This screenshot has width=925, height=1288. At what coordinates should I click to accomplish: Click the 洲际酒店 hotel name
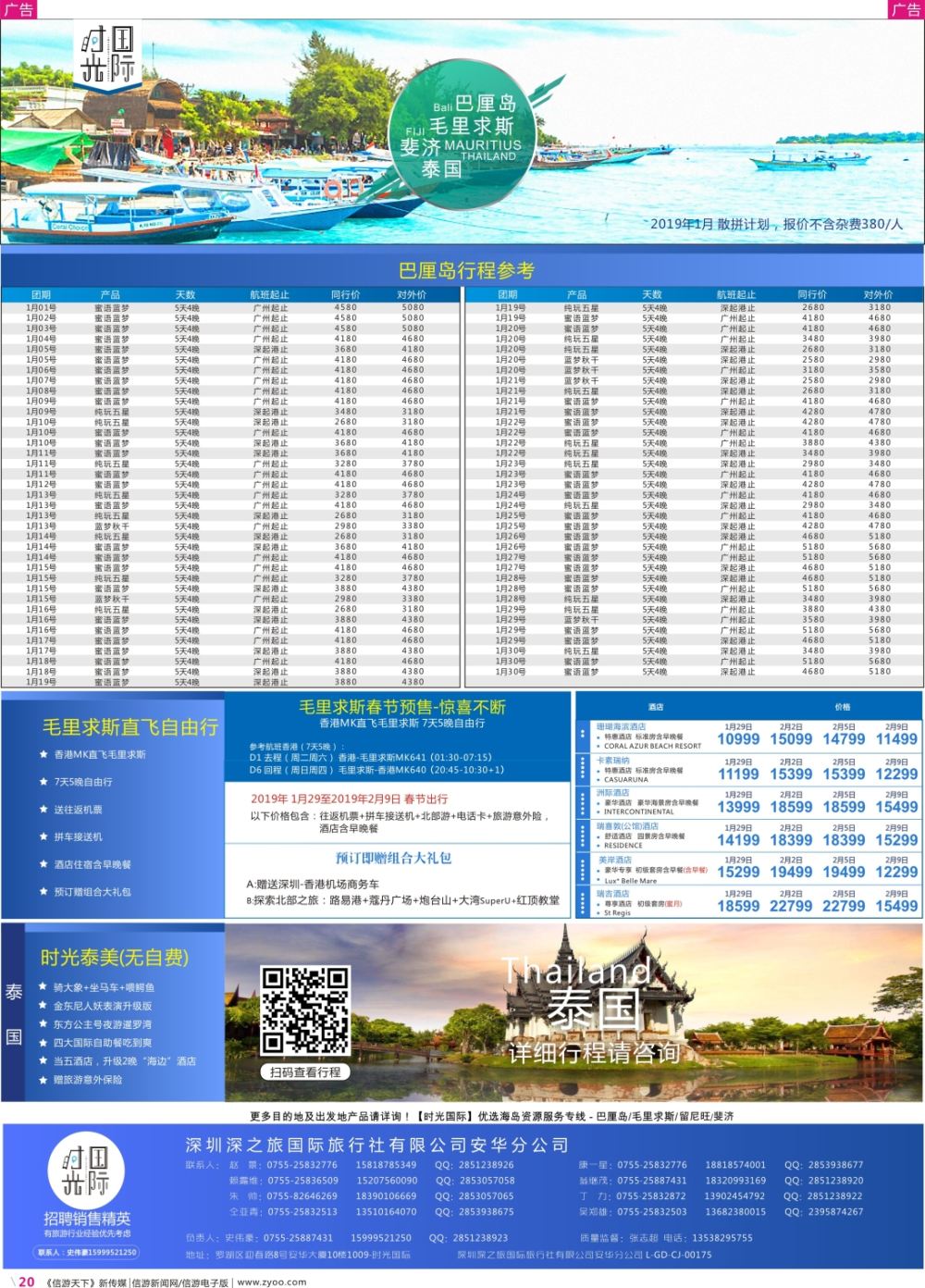[x=613, y=793]
